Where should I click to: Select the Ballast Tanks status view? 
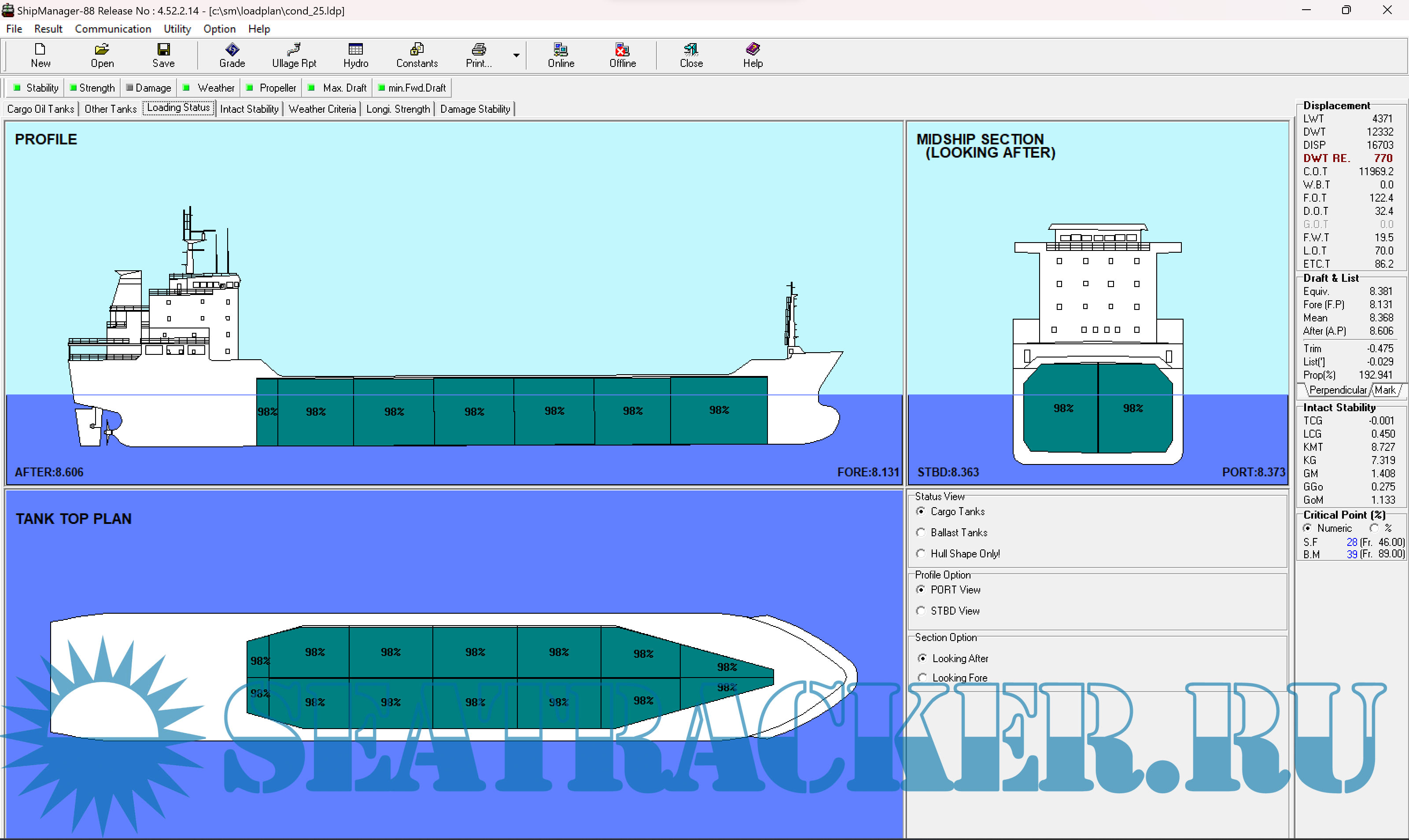point(921,532)
